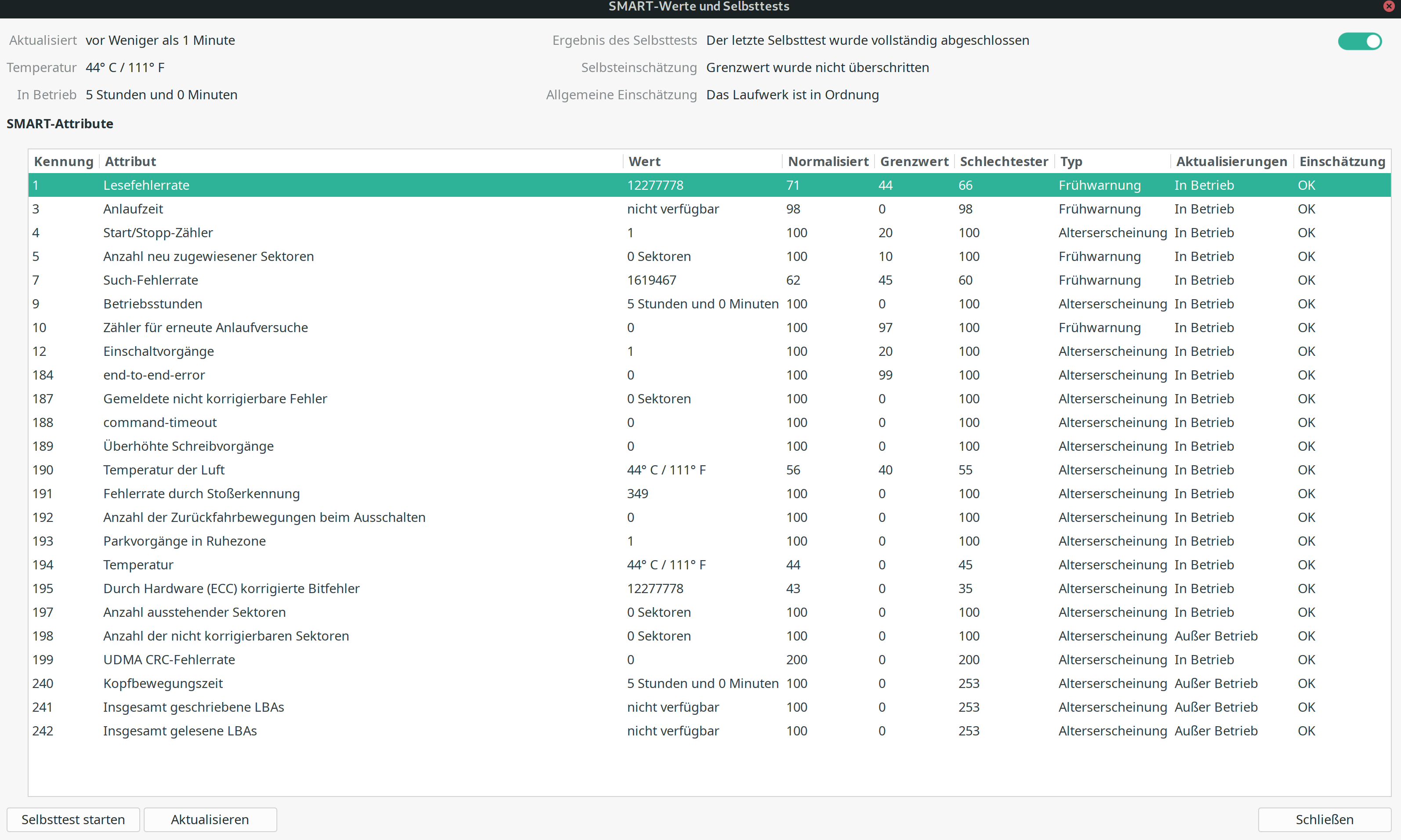Select the UDMA CRC-Fehlerrate row
This screenshot has height=840, width=1401.
[169, 659]
